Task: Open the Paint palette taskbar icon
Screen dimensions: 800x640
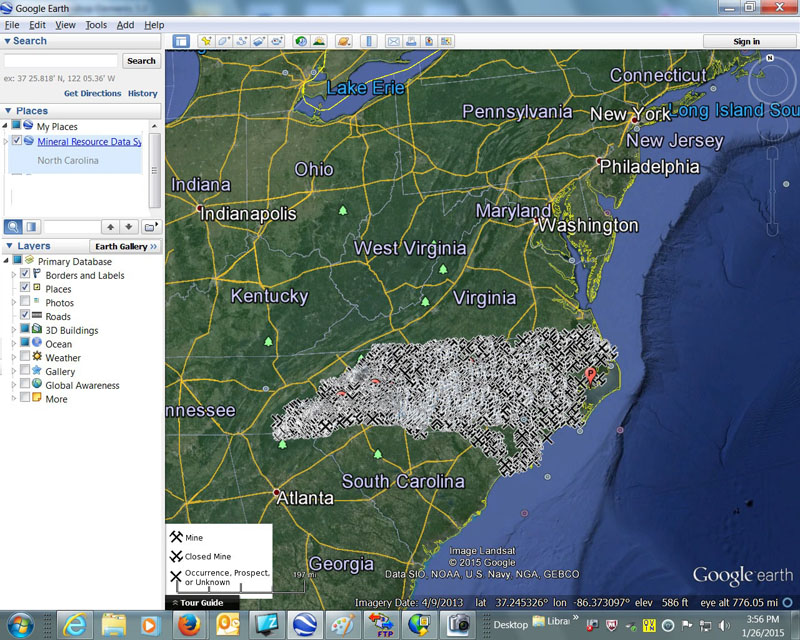Action: [343, 625]
